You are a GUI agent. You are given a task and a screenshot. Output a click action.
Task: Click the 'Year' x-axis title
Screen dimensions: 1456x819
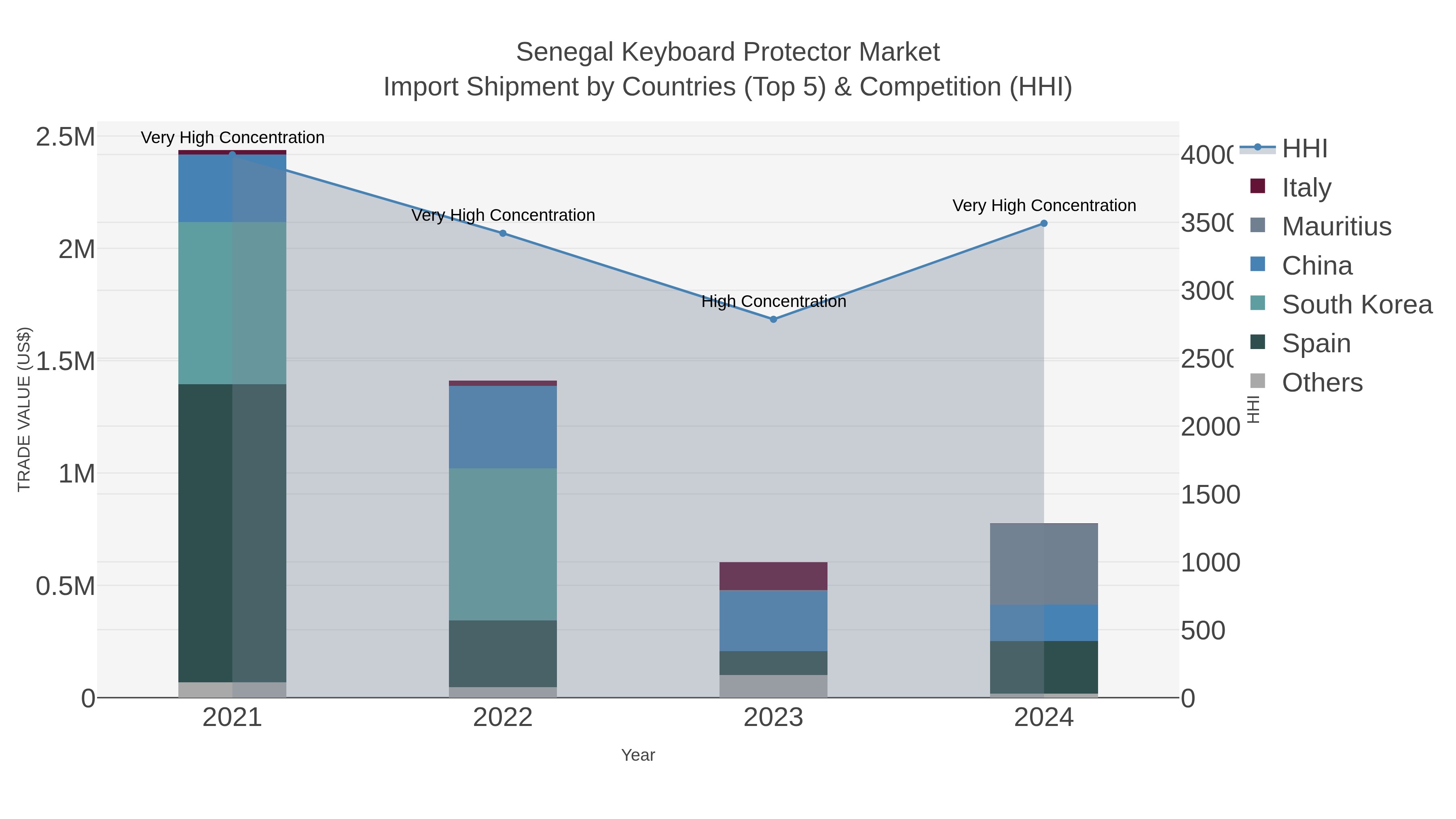coord(638,755)
